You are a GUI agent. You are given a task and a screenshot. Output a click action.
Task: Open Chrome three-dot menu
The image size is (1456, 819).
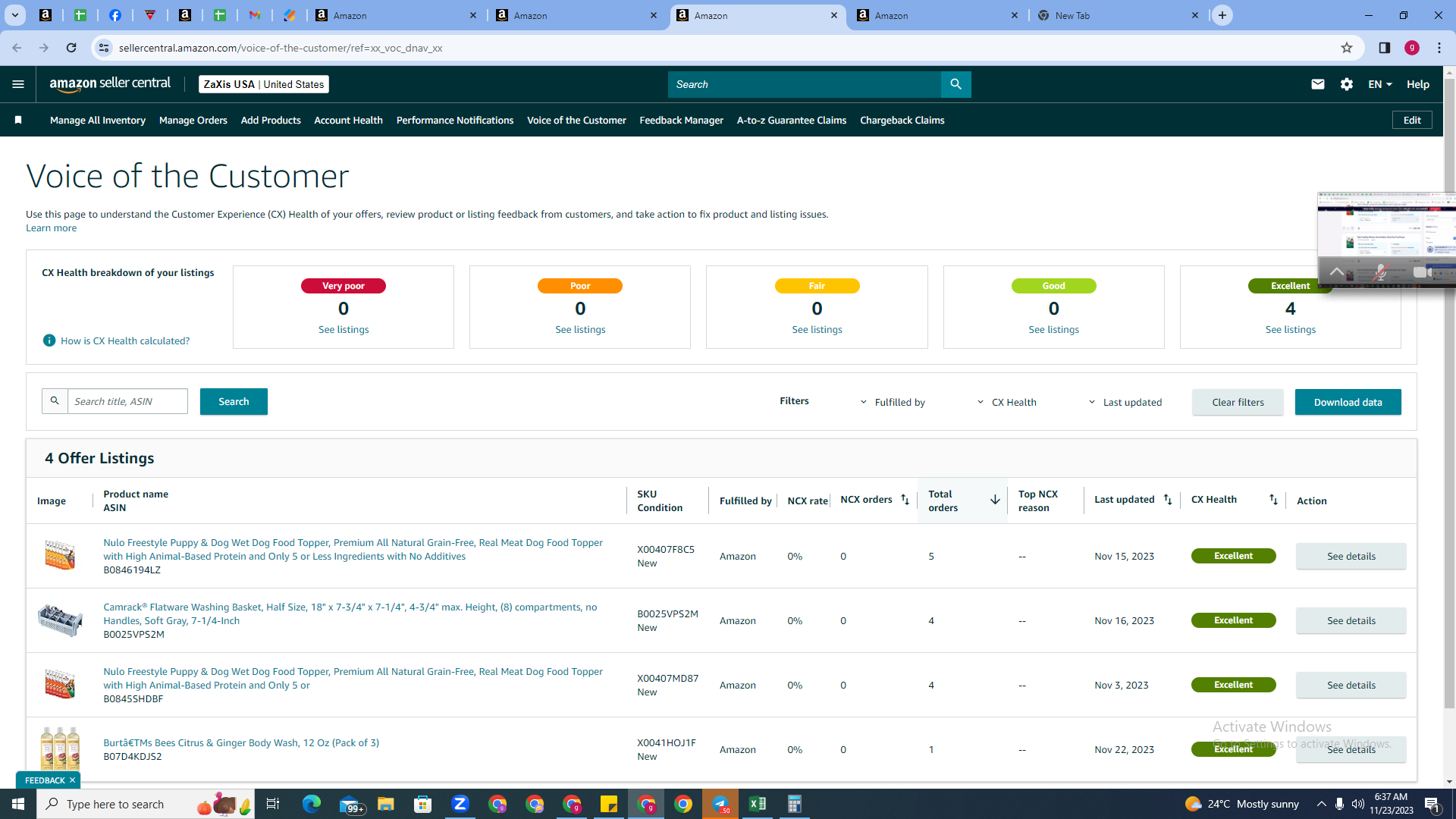pyautogui.click(x=1439, y=48)
